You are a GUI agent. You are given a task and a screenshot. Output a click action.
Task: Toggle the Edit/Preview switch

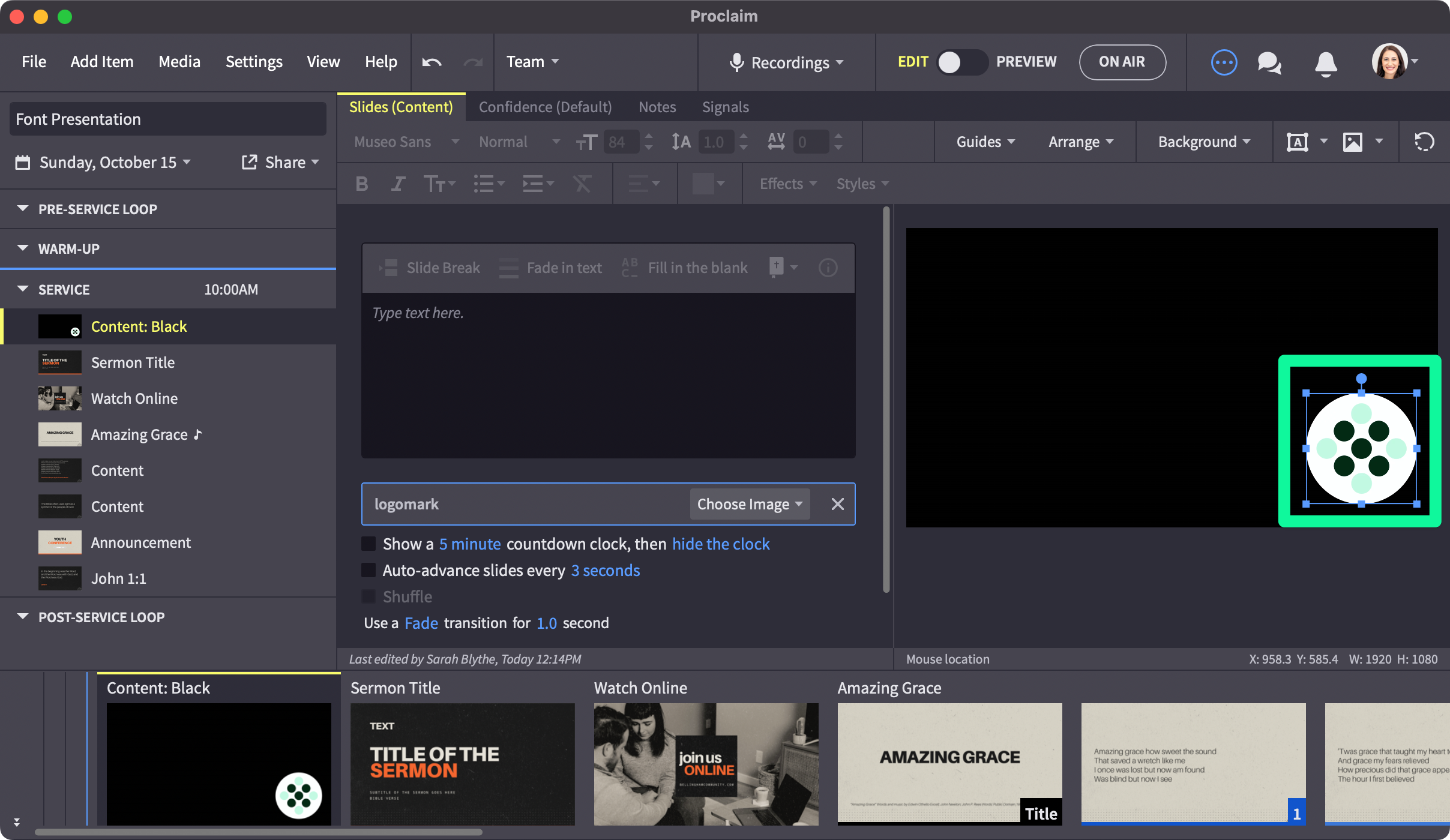(961, 62)
